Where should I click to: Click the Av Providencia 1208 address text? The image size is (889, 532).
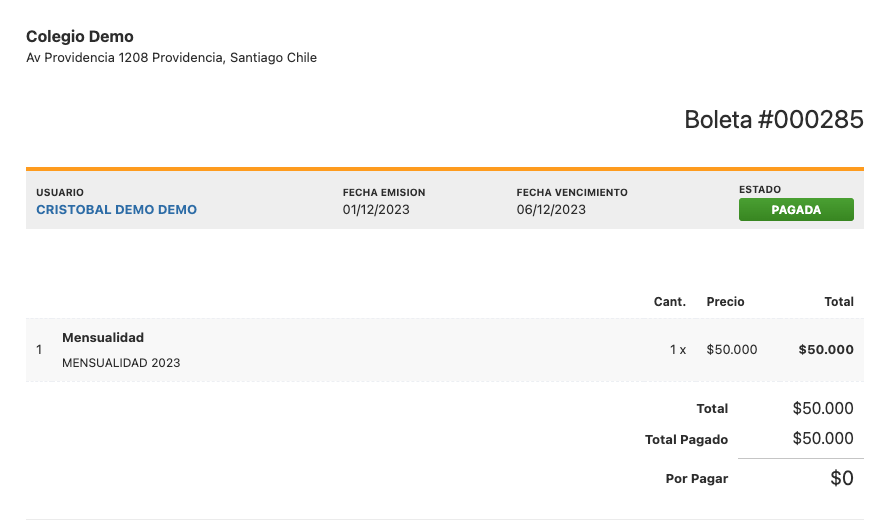pos(171,58)
